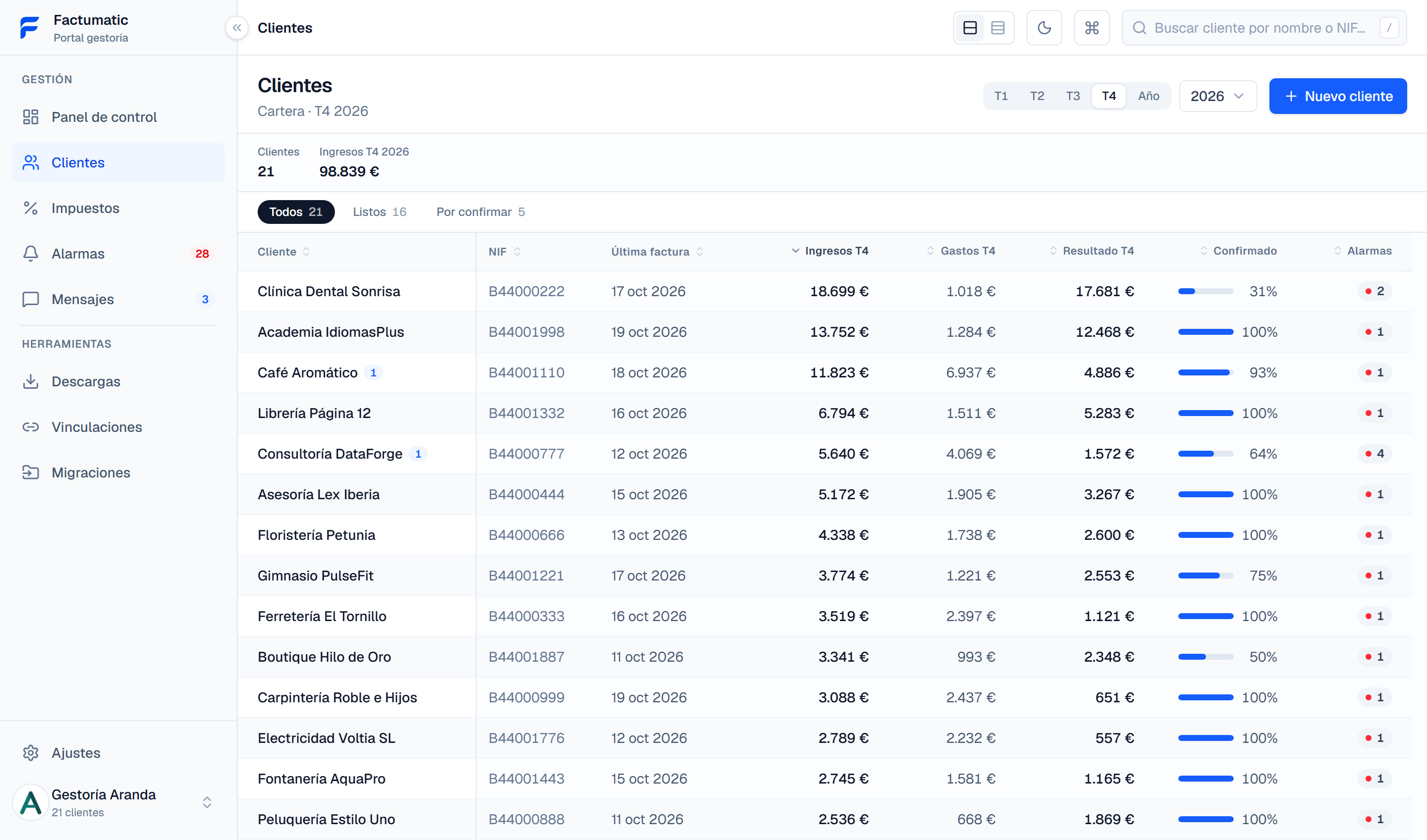Click Nuevo cliente button

(1337, 96)
